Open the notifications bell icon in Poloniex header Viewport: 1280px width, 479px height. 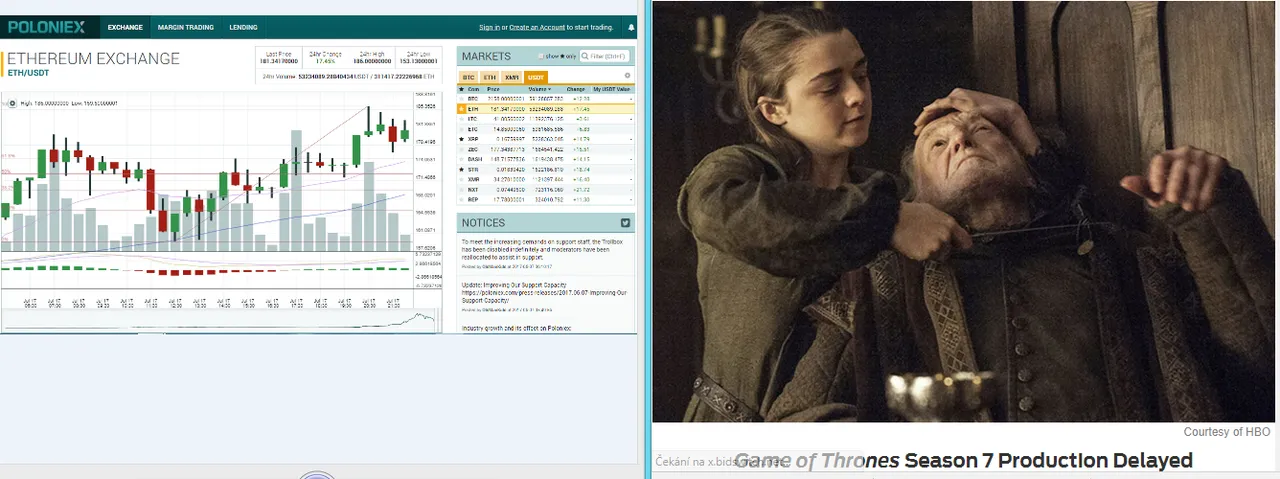pos(630,27)
